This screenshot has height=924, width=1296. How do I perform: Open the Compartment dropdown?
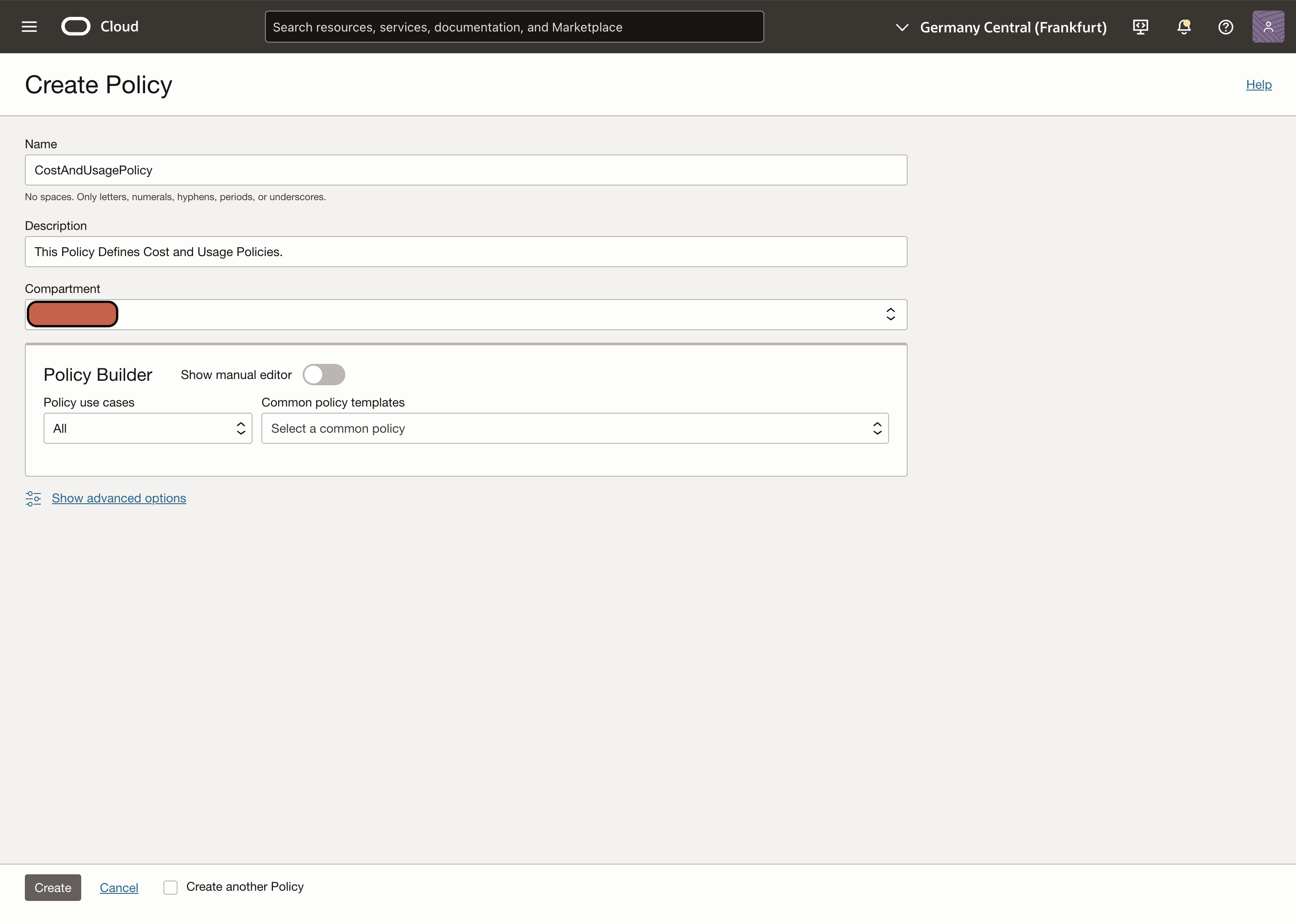point(466,315)
